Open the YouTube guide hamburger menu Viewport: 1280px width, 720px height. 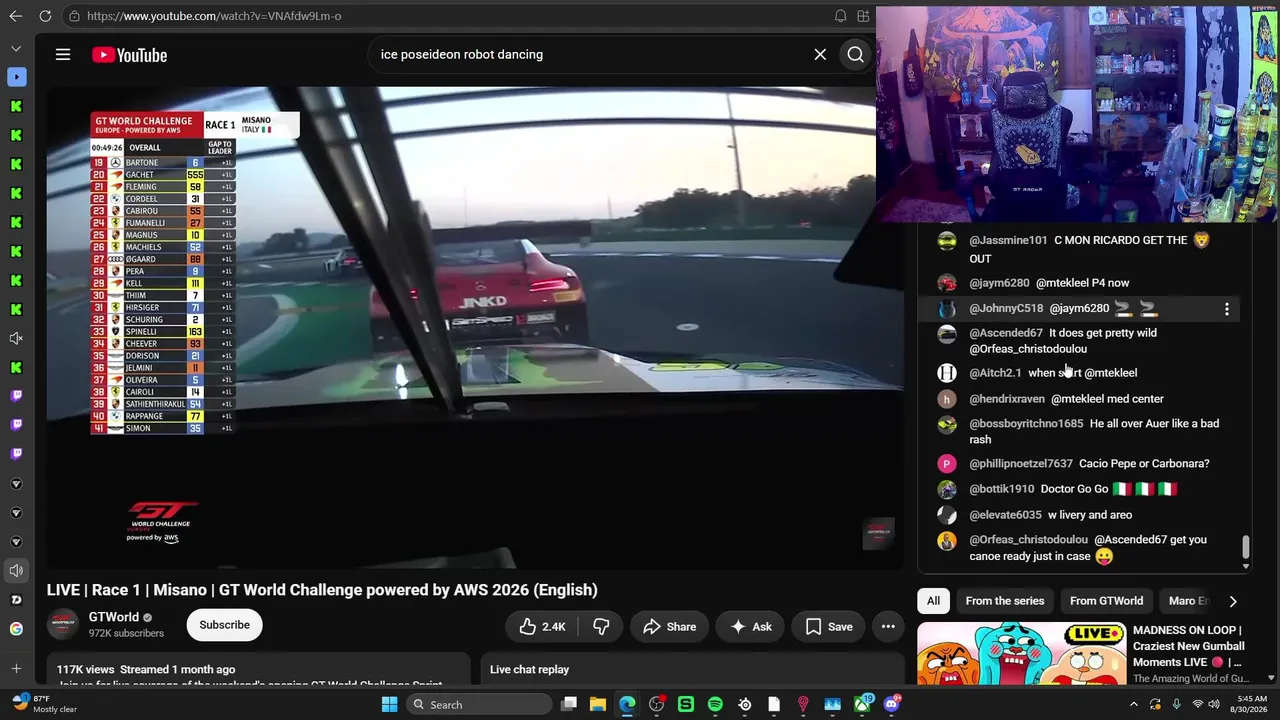point(63,55)
